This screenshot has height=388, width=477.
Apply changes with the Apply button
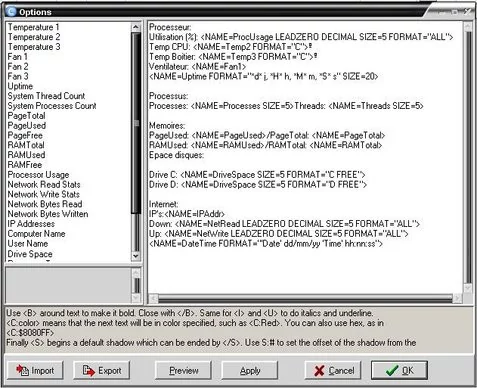coord(250,370)
